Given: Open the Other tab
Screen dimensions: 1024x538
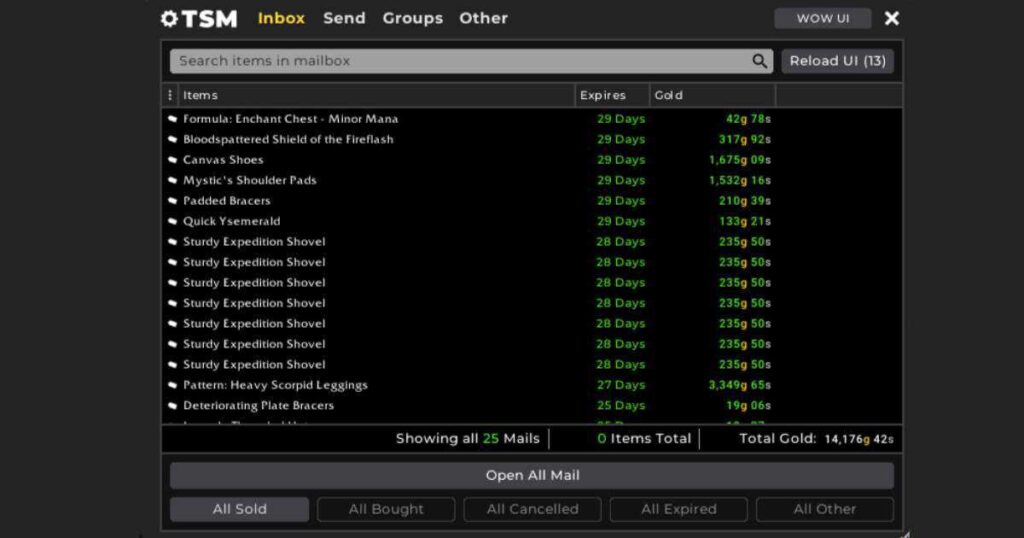Looking at the screenshot, I should 483,18.
